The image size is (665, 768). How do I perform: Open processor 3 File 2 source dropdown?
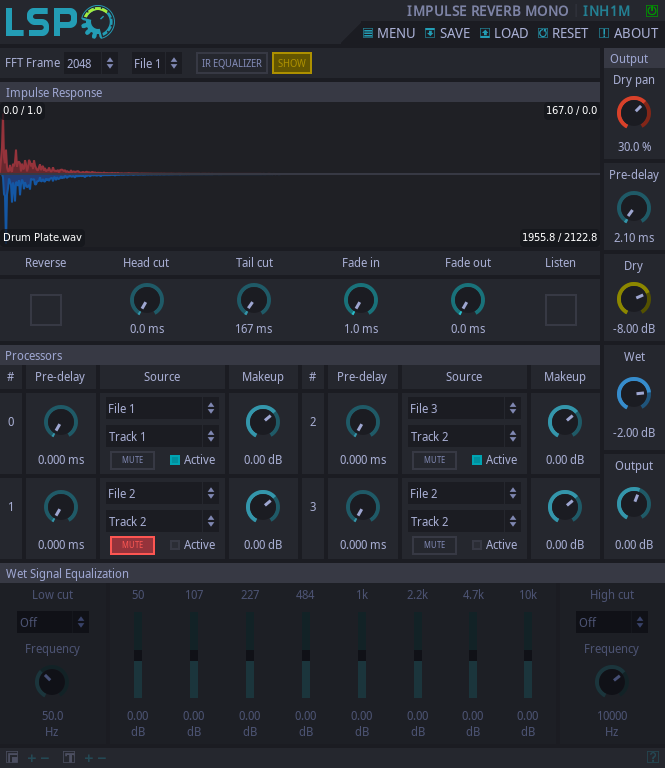(x=464, y=494)
